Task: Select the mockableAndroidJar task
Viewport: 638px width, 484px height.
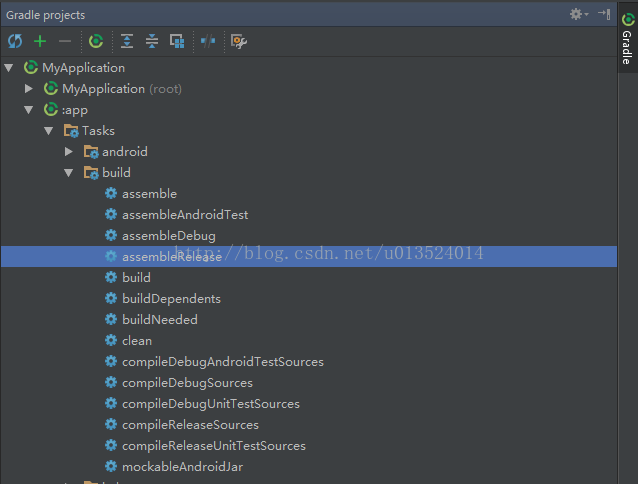Action: tap(309, 467)
